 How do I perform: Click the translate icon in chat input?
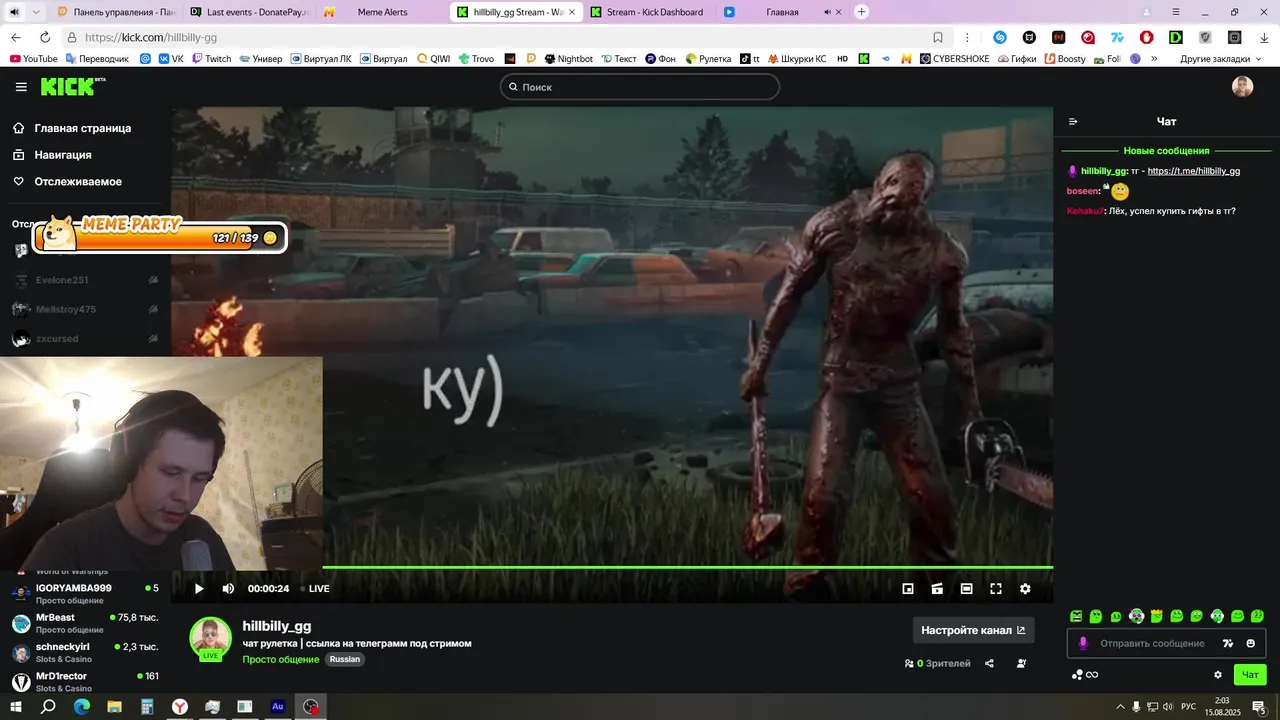pos(1228,643)
